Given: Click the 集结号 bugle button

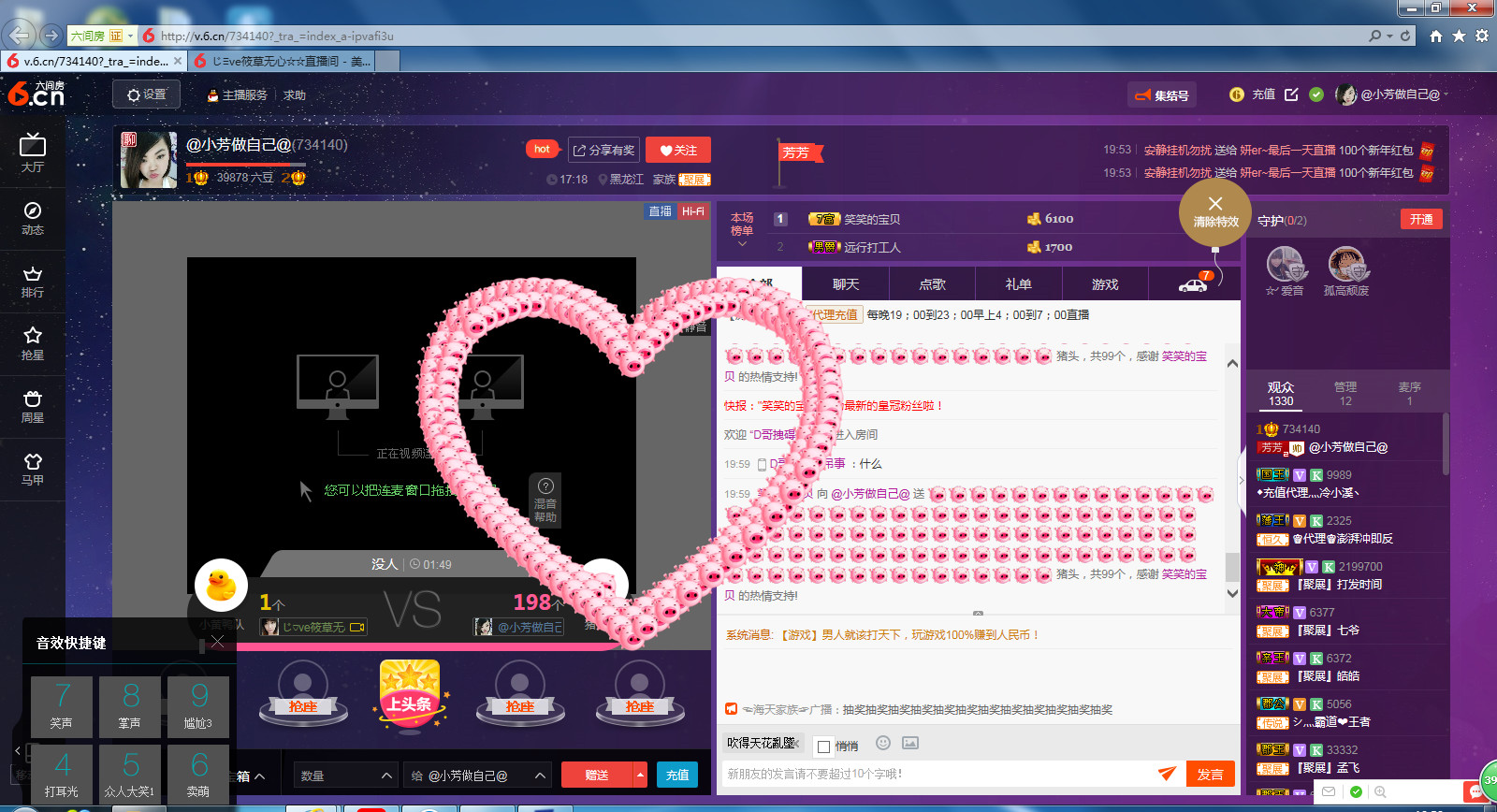Looking at the screenshot, I should tap(1162, 94).
